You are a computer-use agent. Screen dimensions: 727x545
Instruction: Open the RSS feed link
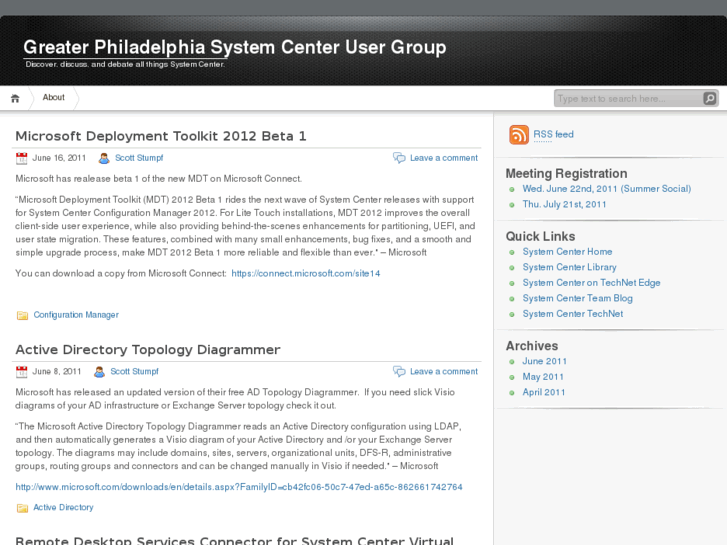click(x=553, y=135)
